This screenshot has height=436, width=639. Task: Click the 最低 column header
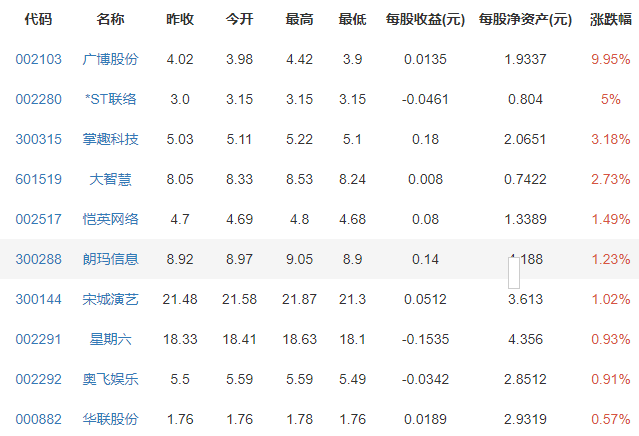pyautogui.click(x=353, y=19)
